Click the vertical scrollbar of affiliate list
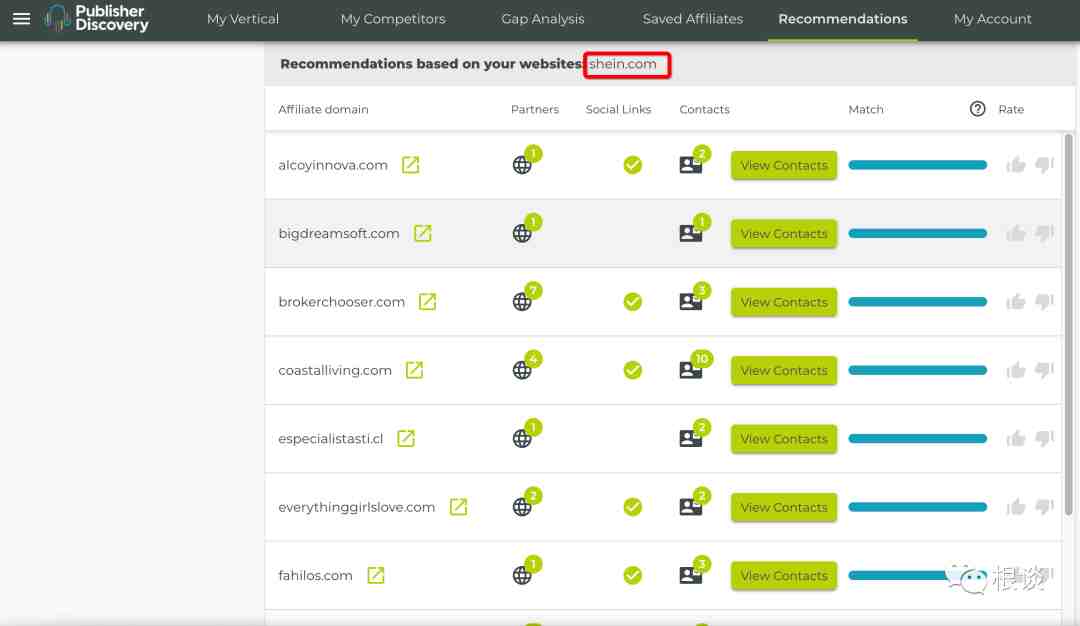Image resolution: width=1080 pixels, height=626 pixels. pyautogui.click(x=1068, y=324)
